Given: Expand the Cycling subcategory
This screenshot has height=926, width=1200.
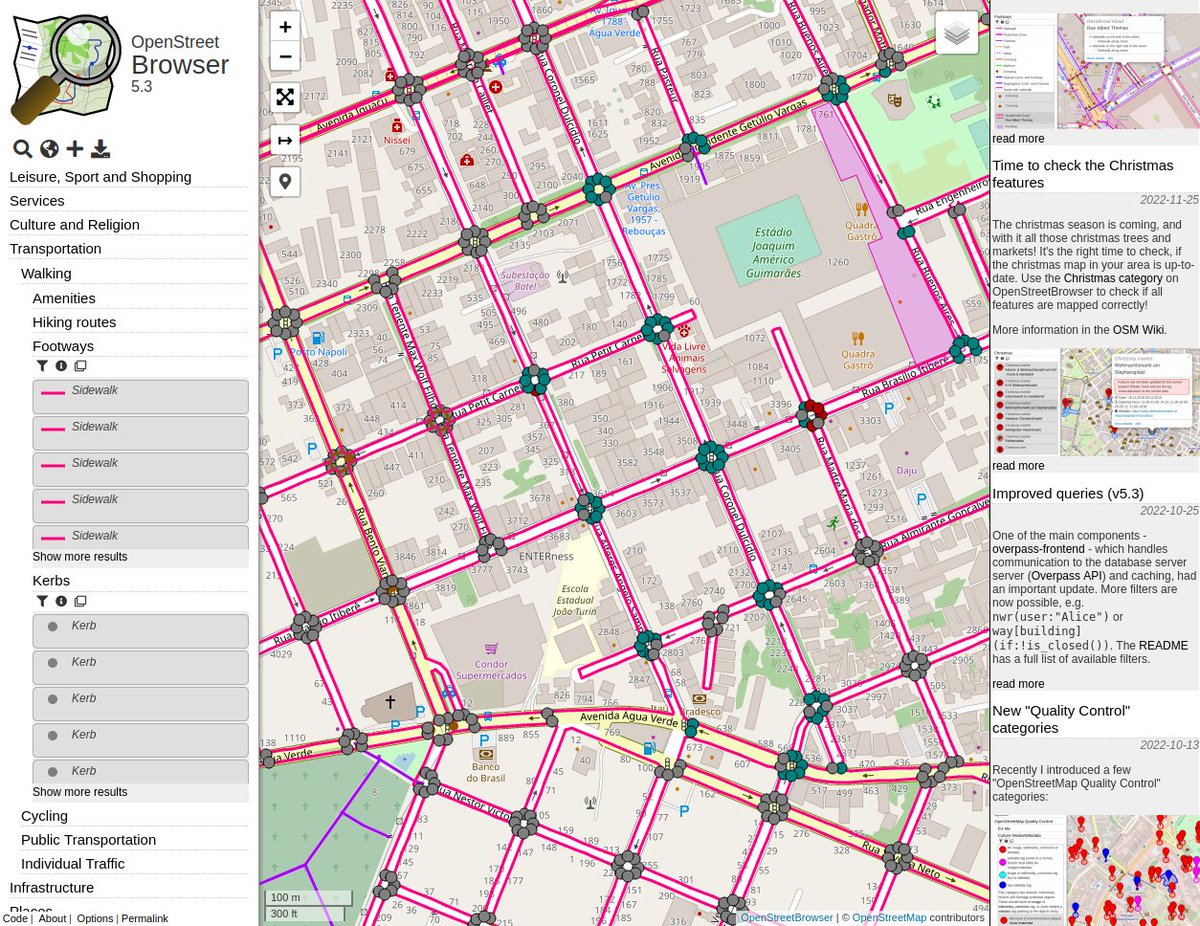Looking at the screenshot, I should (44, 816).
